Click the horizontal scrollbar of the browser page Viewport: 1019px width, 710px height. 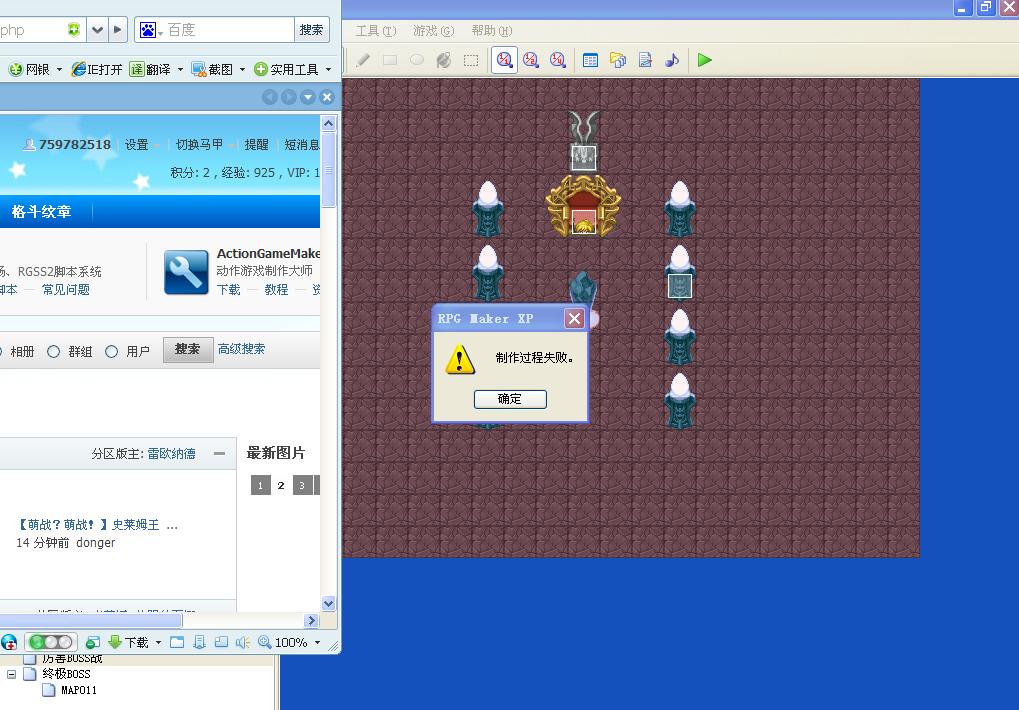91,620
